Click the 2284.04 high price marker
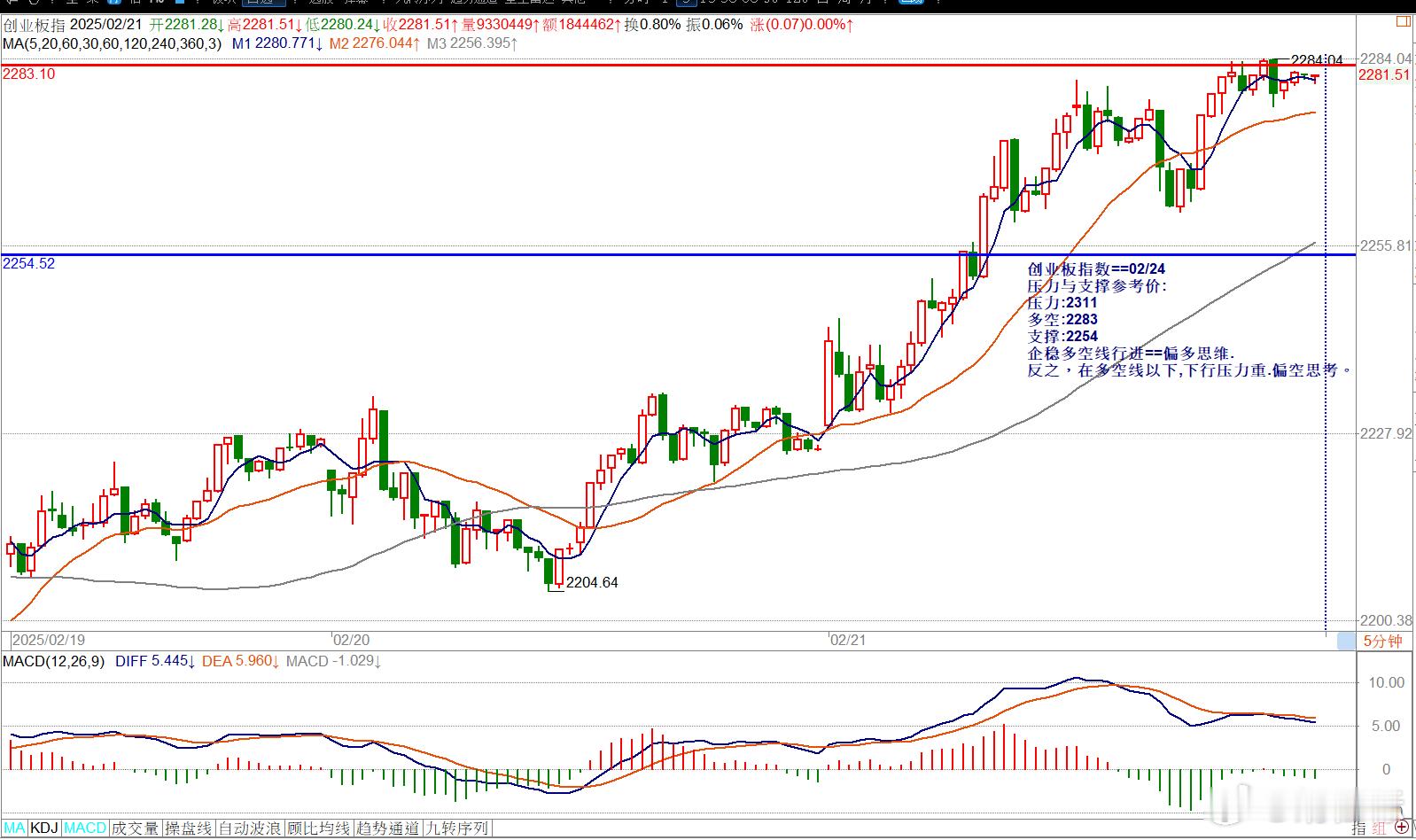Image resolution: width=1416 pixels, height=840 pixels. 1317,59
